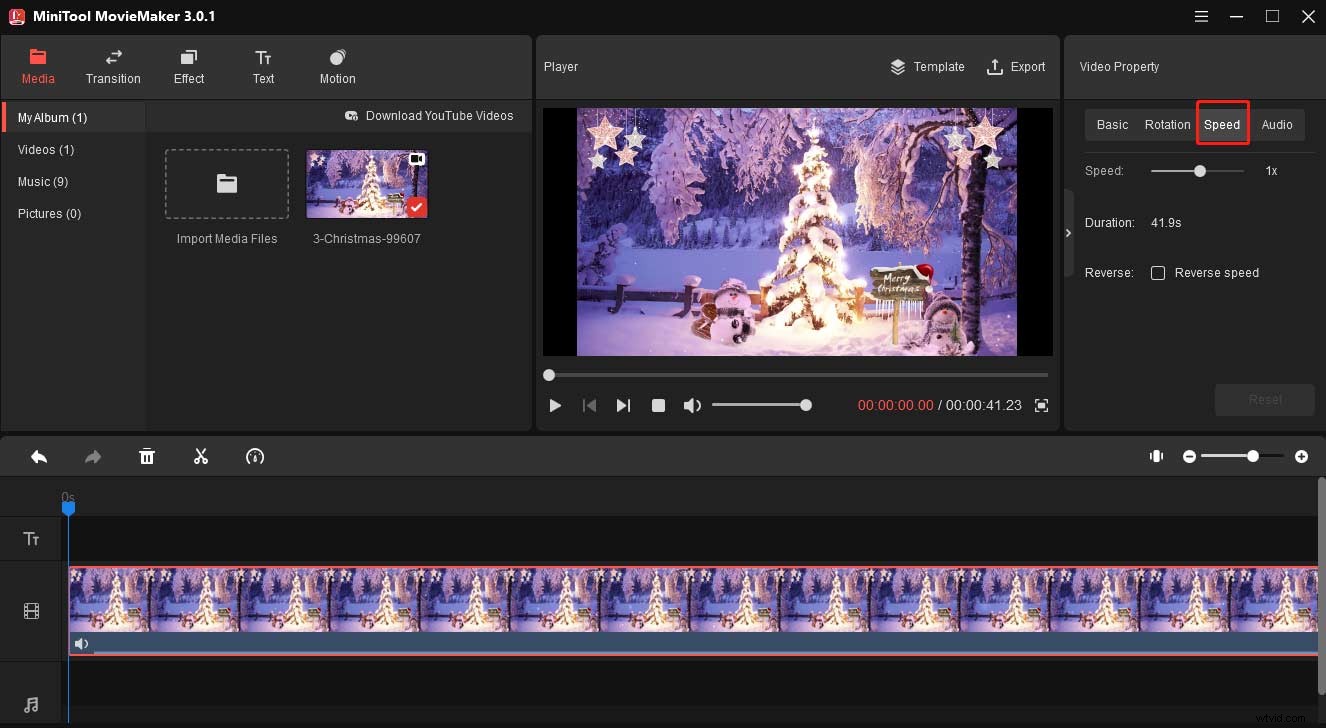The width and height of the screenshot is (1326, 728).
Task: Click the next frame skip icon
Action: pyautogui.click(x=623, y=405)
